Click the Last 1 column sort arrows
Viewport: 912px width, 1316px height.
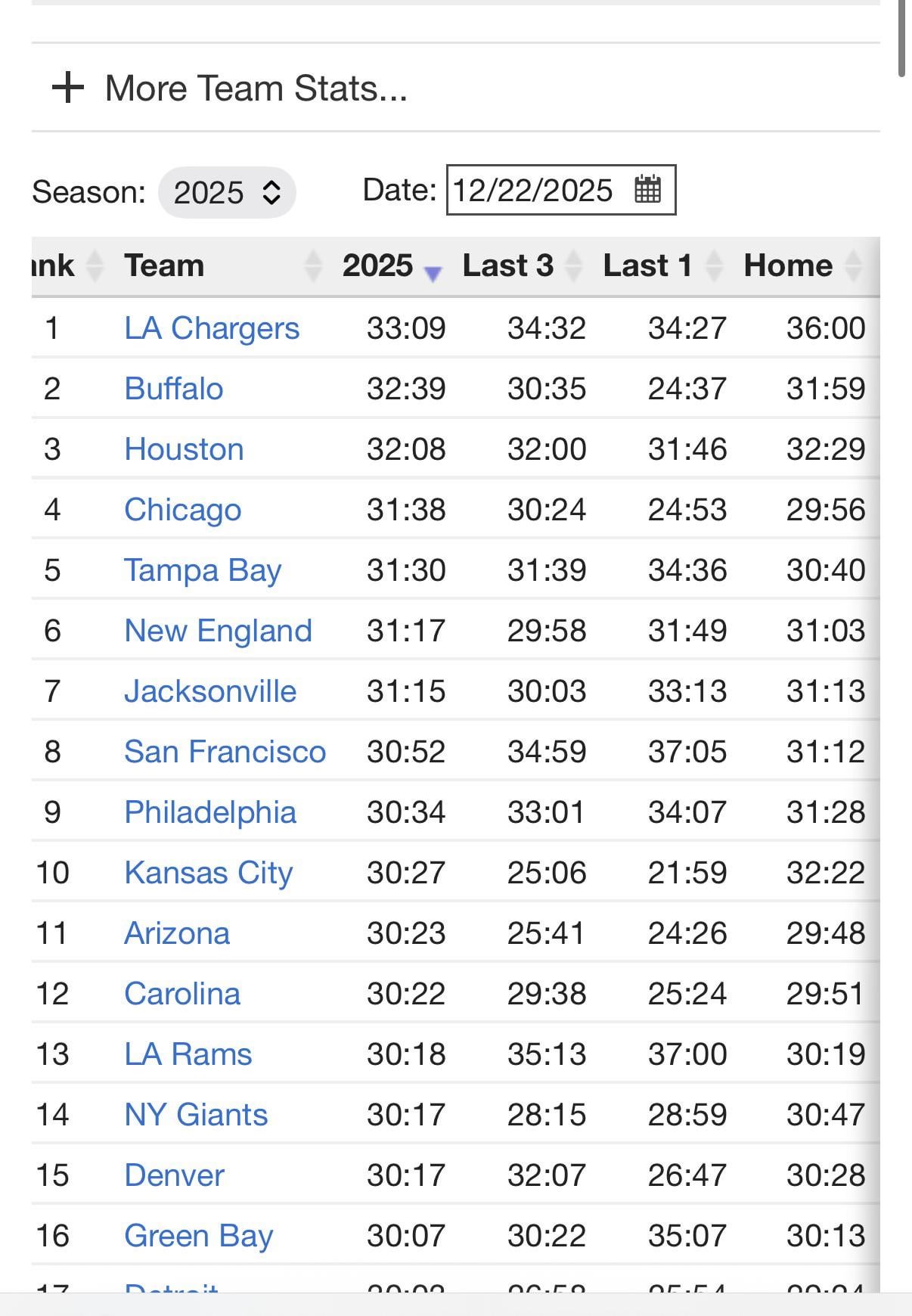coord(714,265)
